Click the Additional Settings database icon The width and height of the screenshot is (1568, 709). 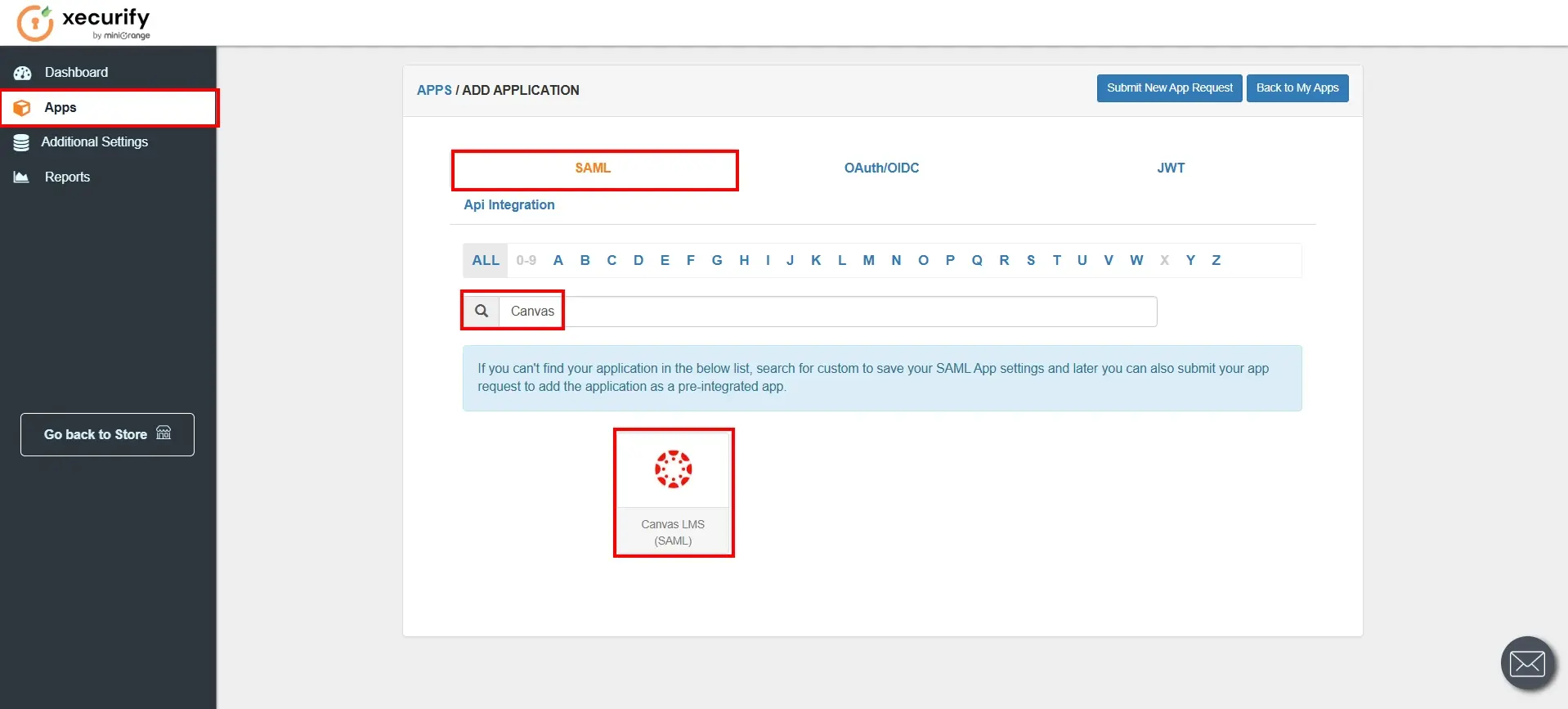click(21, 142)
